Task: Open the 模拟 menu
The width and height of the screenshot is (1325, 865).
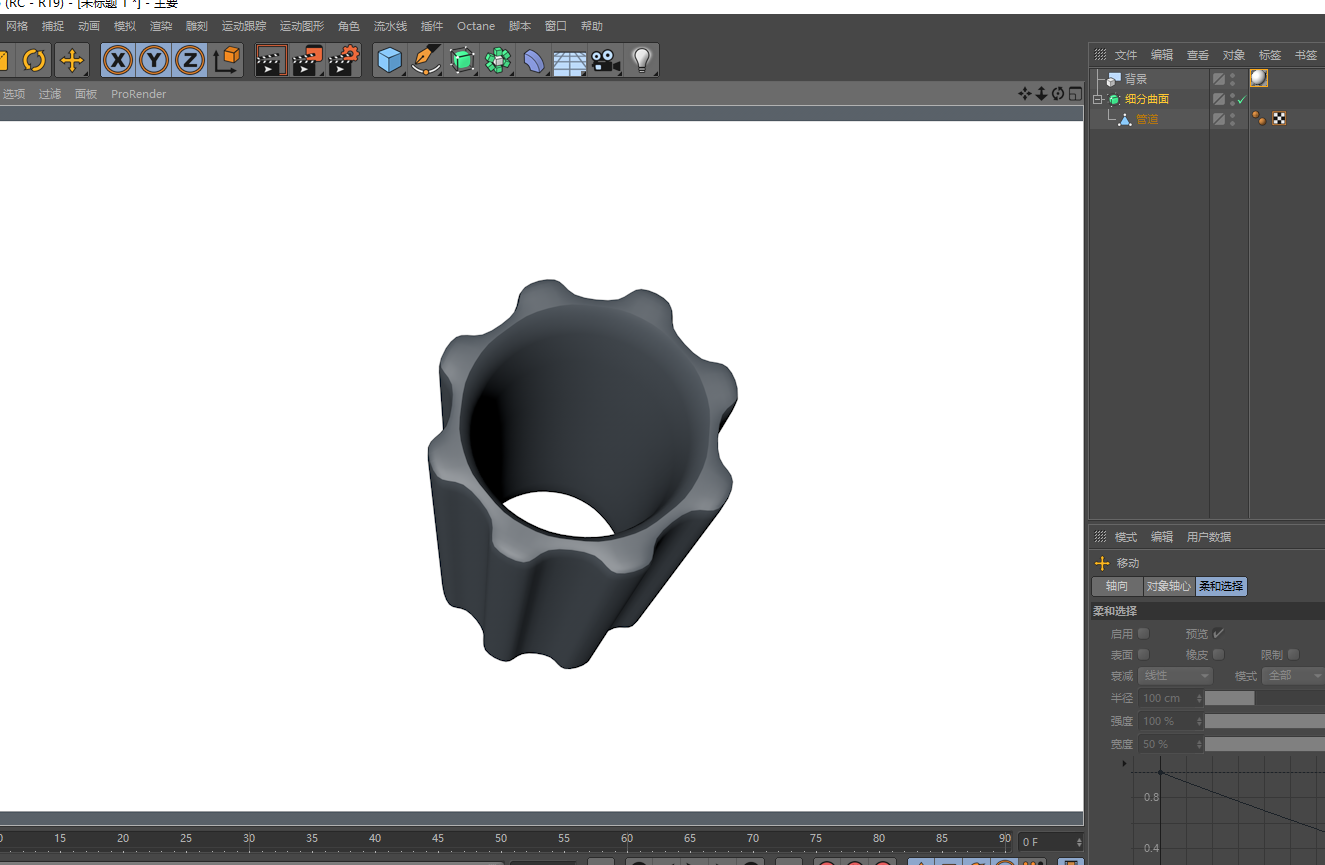Action: pos(125,26)
